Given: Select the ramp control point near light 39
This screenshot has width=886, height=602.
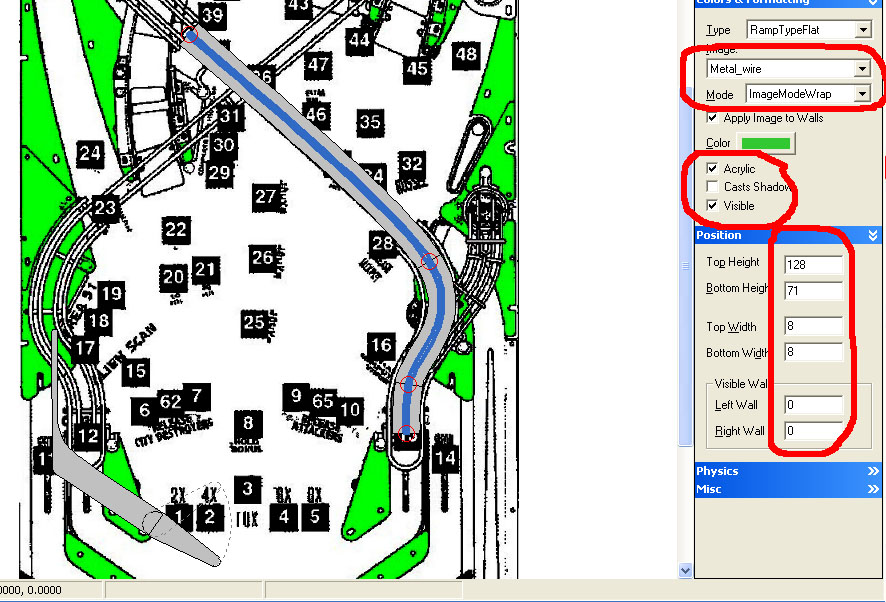Looking at the screenshot, I should point(192,36).
